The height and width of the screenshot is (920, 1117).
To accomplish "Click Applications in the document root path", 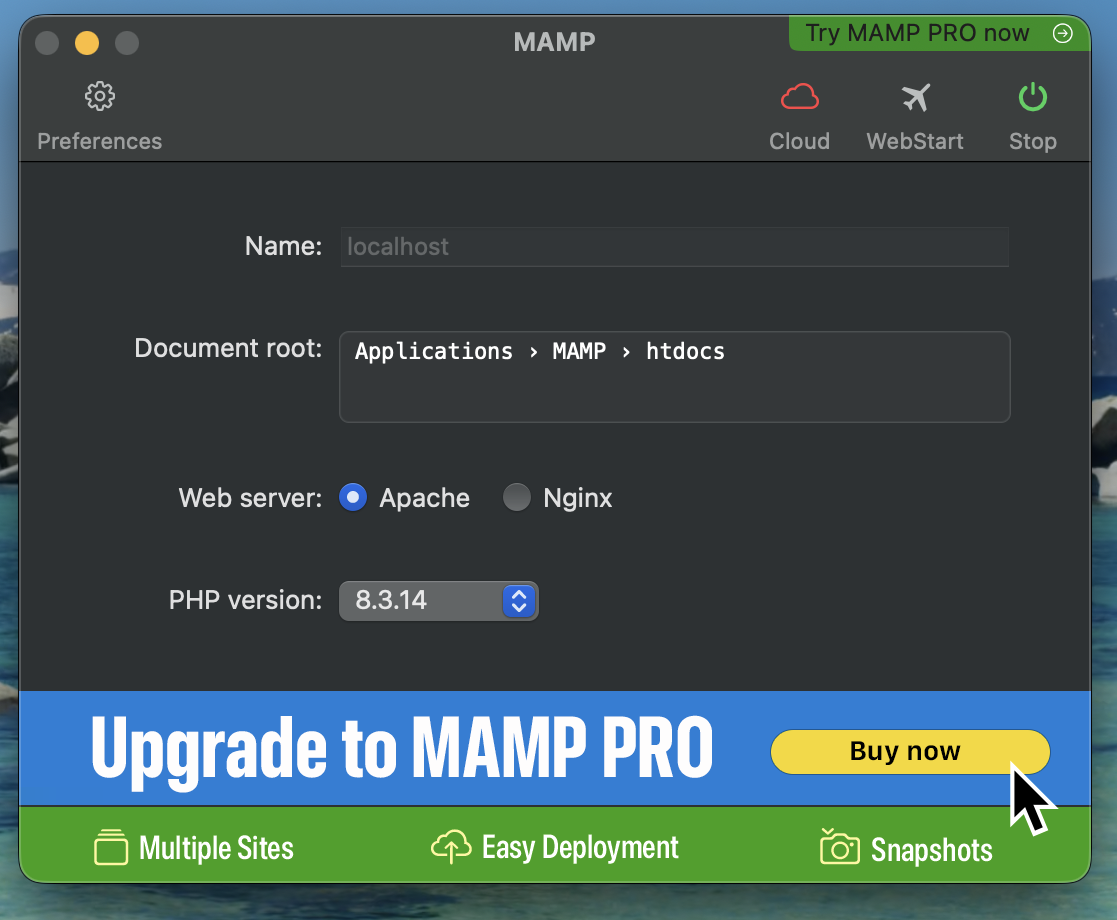I will [434, 351].
